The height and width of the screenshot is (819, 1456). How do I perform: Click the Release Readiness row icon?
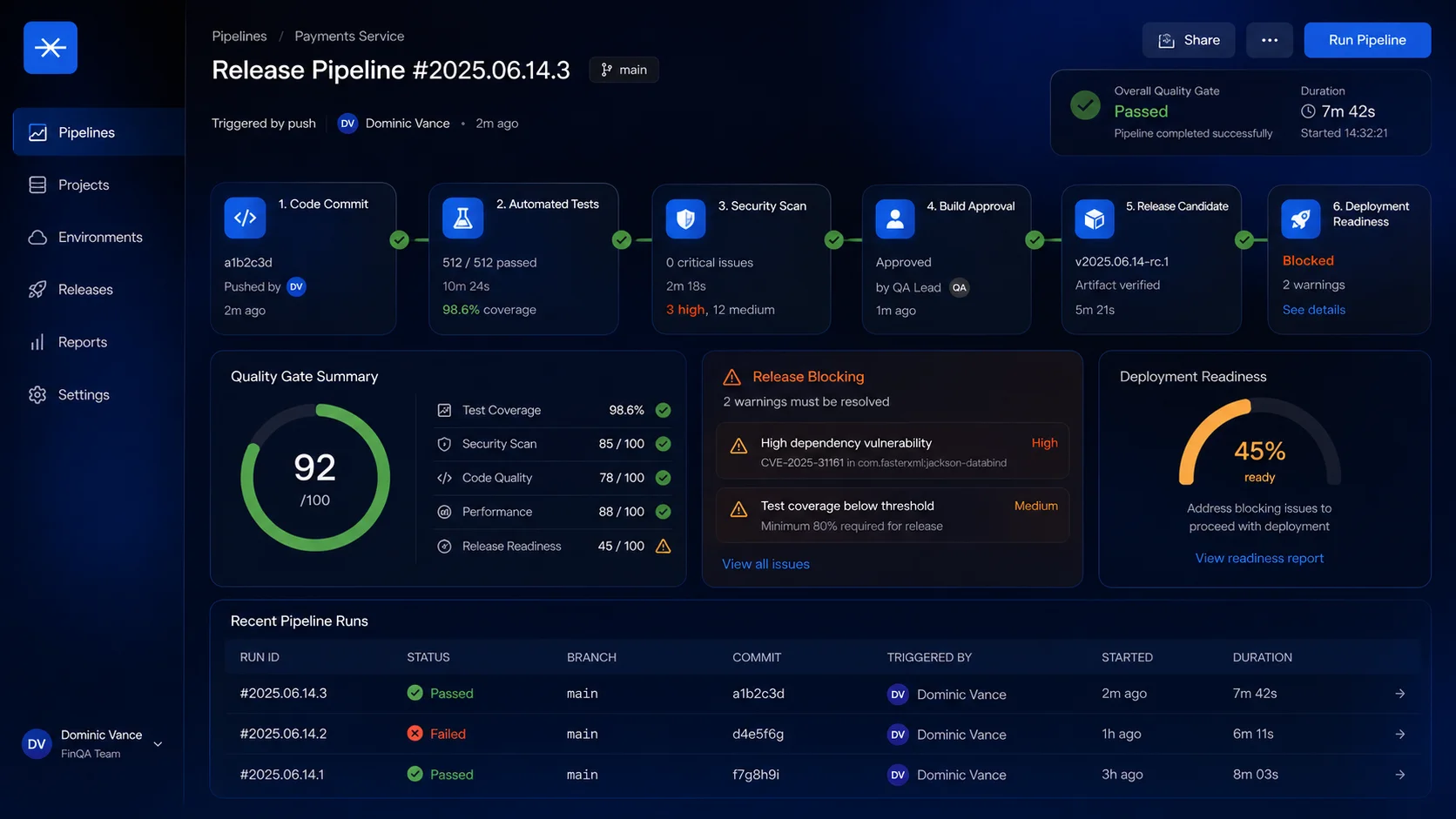coord(444,547)
